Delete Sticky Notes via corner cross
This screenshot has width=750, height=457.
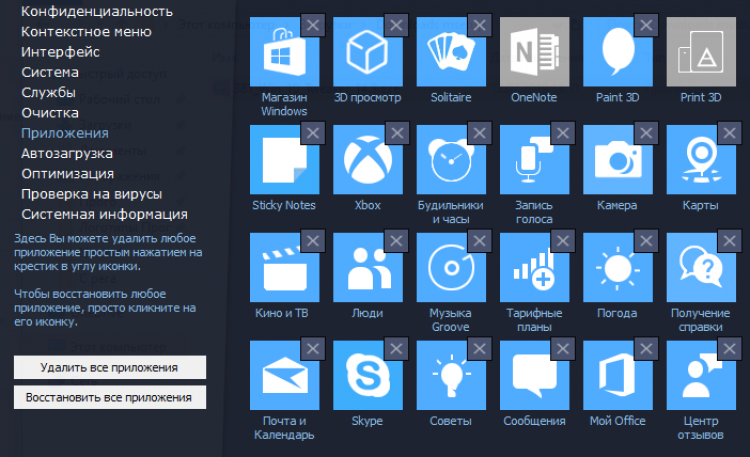click(313, 133)
